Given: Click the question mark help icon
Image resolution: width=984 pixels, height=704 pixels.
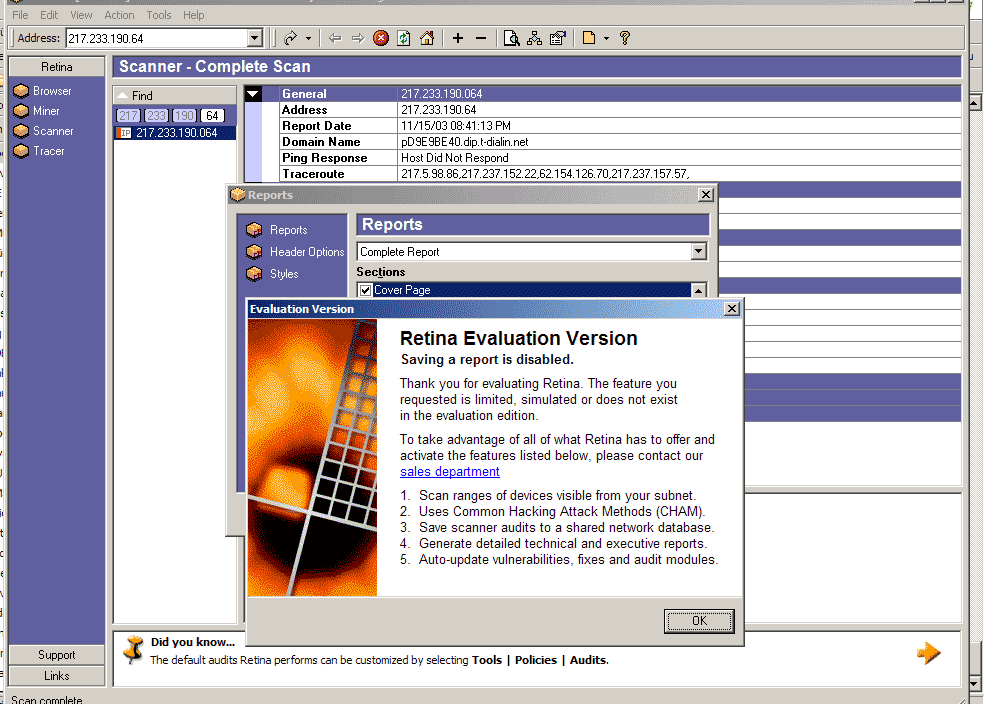Looking at the screenshot, I should (624, 38).
